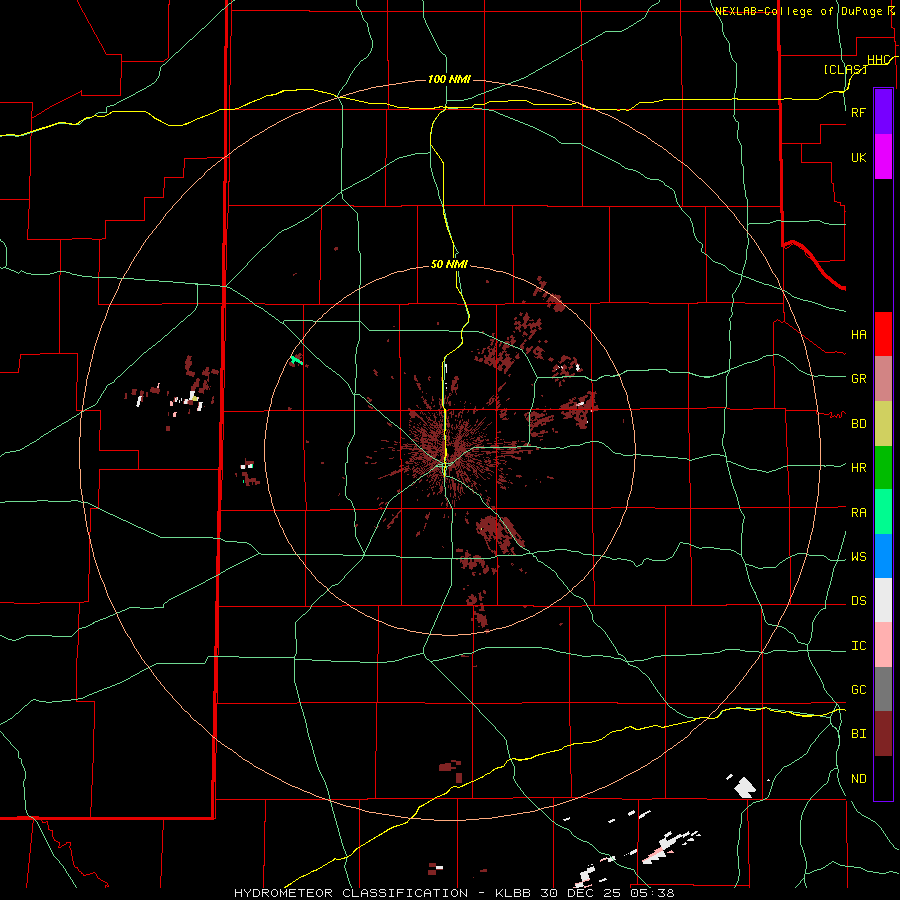Click the HYDROMETEOR CLASSIFICATION title text
This screenshot has width=900, height=900.
pos(350,893)
